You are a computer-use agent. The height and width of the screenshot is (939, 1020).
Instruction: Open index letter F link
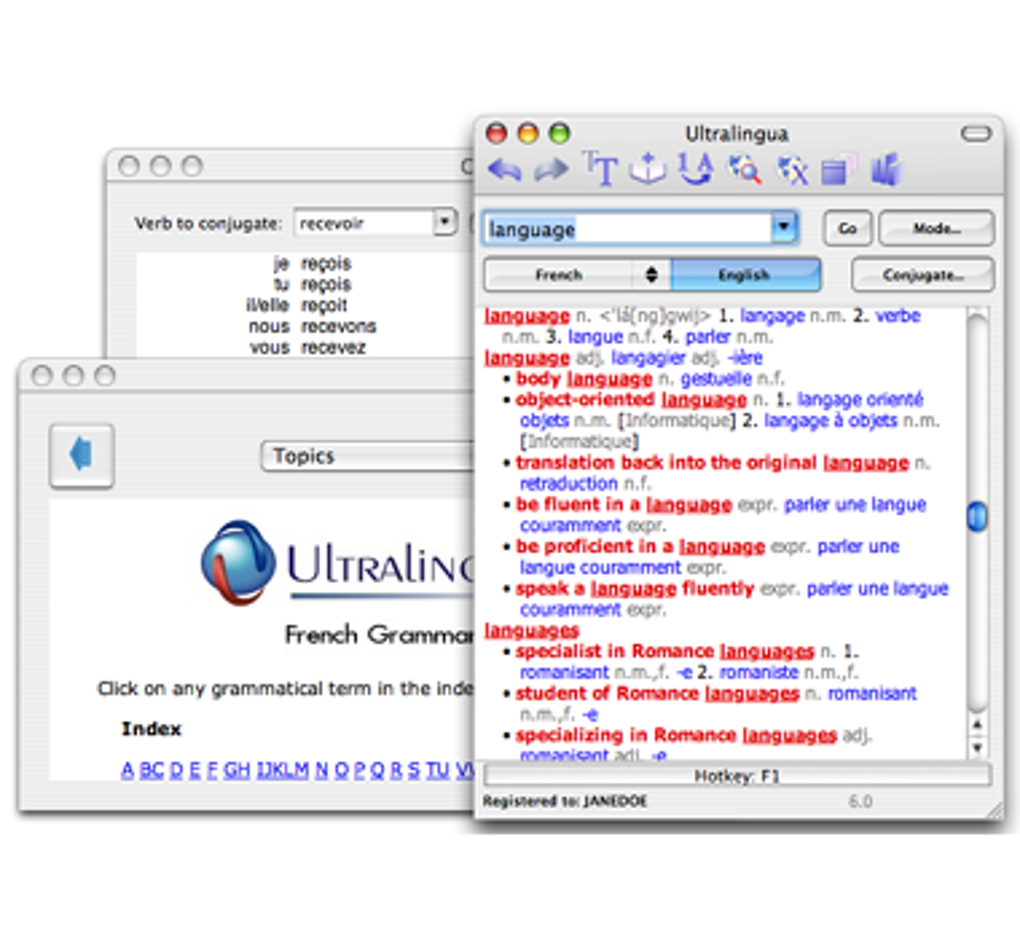click(x=212, y=770)
